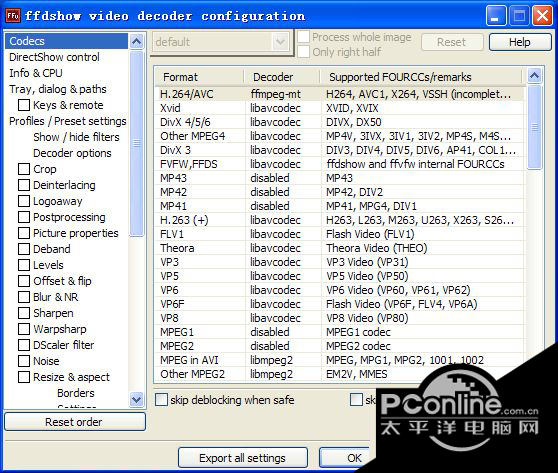Image resolution: width=558 pixels, height=473 pixels.
Task: Select VP6F format row
Action: (x=340, y=304)
